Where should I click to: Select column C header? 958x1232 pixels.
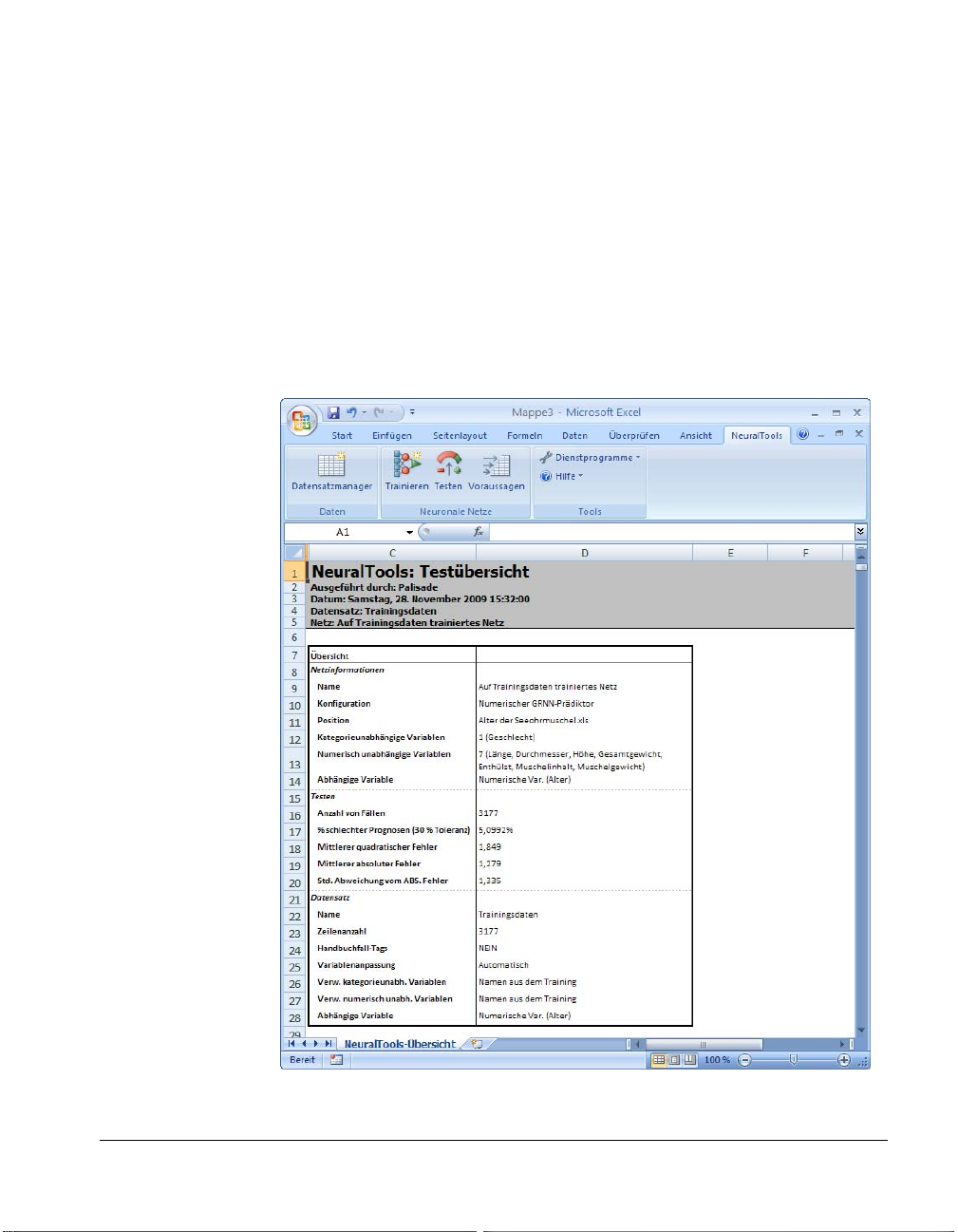pos(392,553)
